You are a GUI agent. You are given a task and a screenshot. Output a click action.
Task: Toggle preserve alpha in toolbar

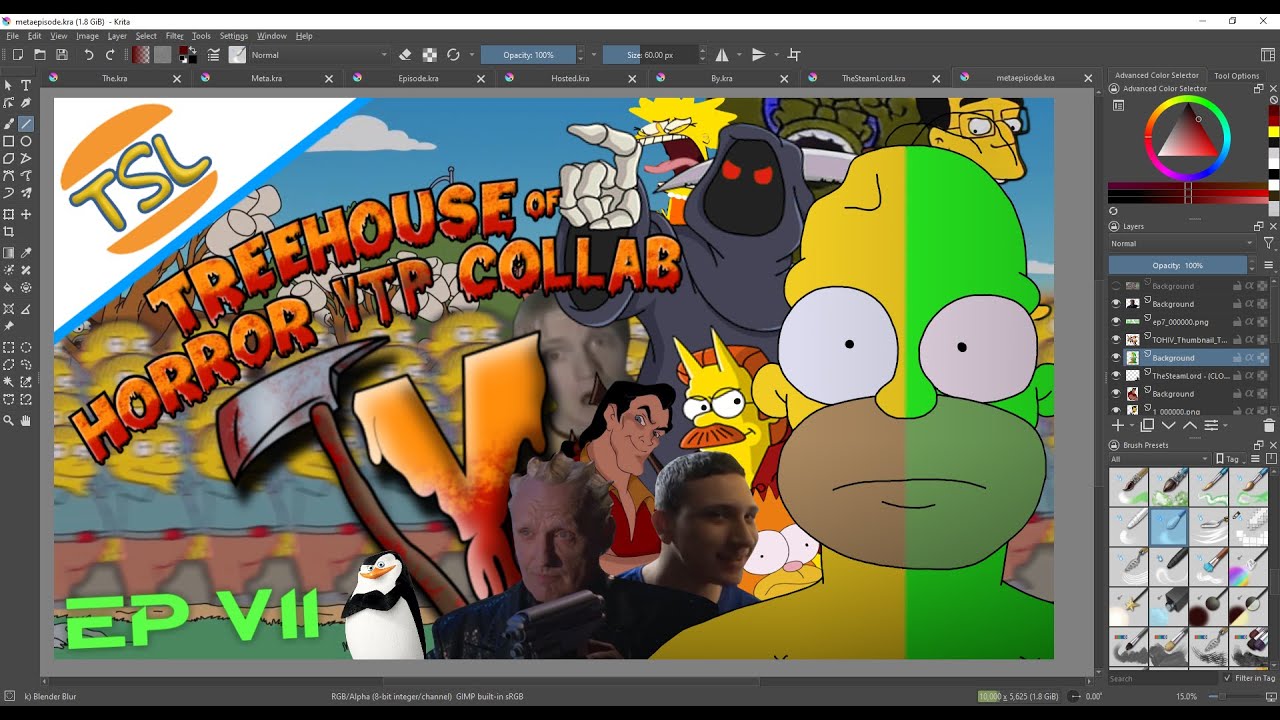(429, 55)
